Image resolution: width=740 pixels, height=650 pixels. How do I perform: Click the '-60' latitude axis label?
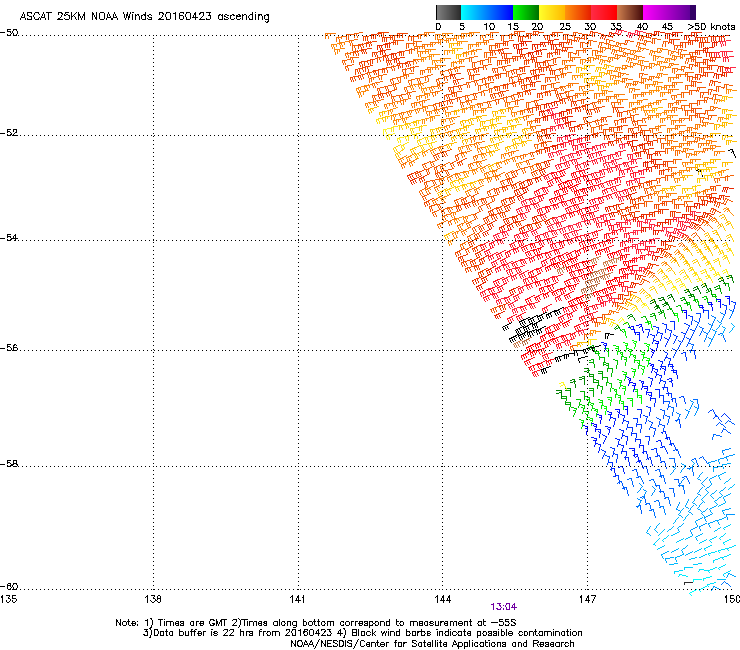coord(9,587)
